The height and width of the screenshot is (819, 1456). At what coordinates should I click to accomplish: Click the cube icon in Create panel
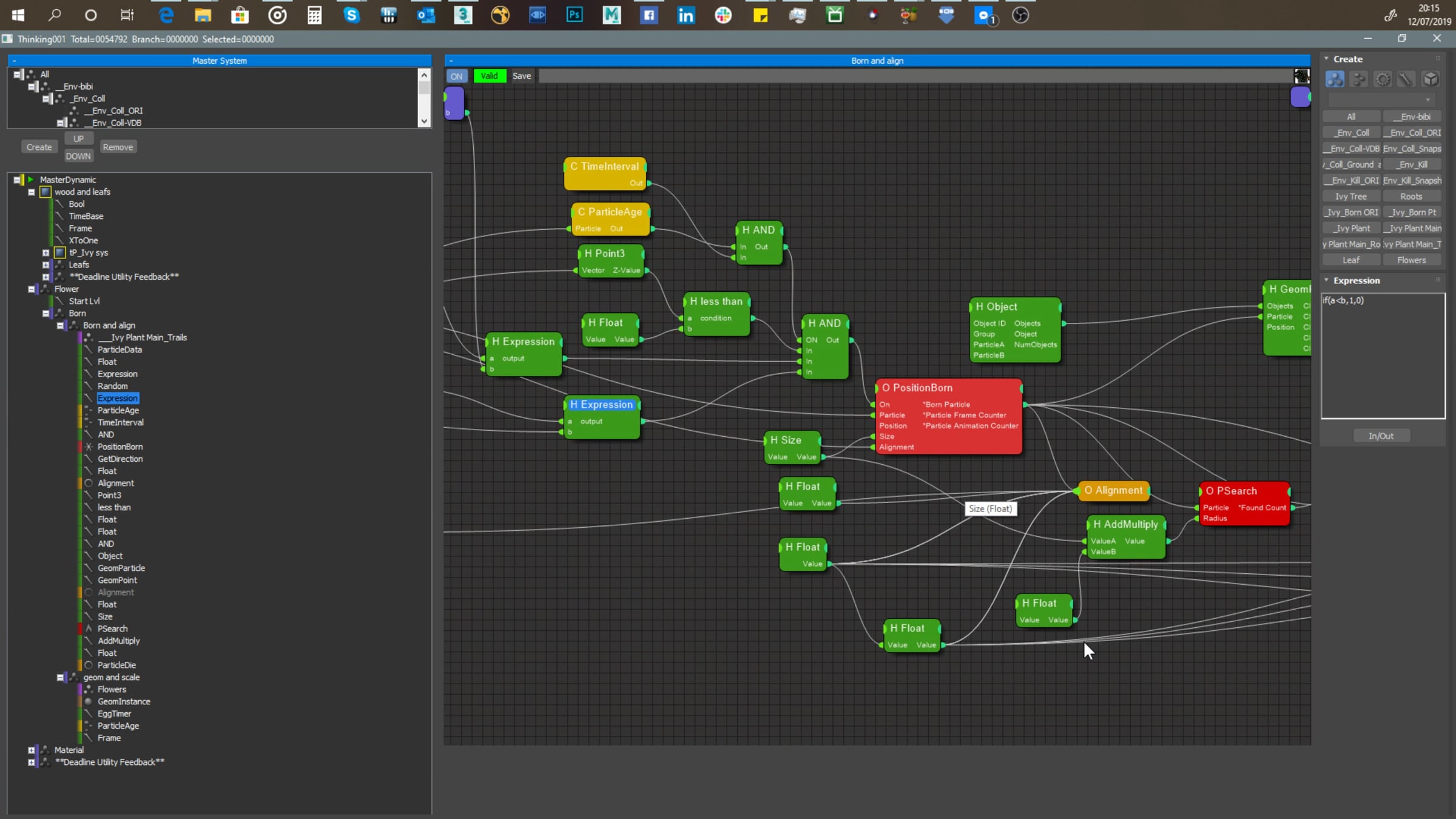(1431, 79)
